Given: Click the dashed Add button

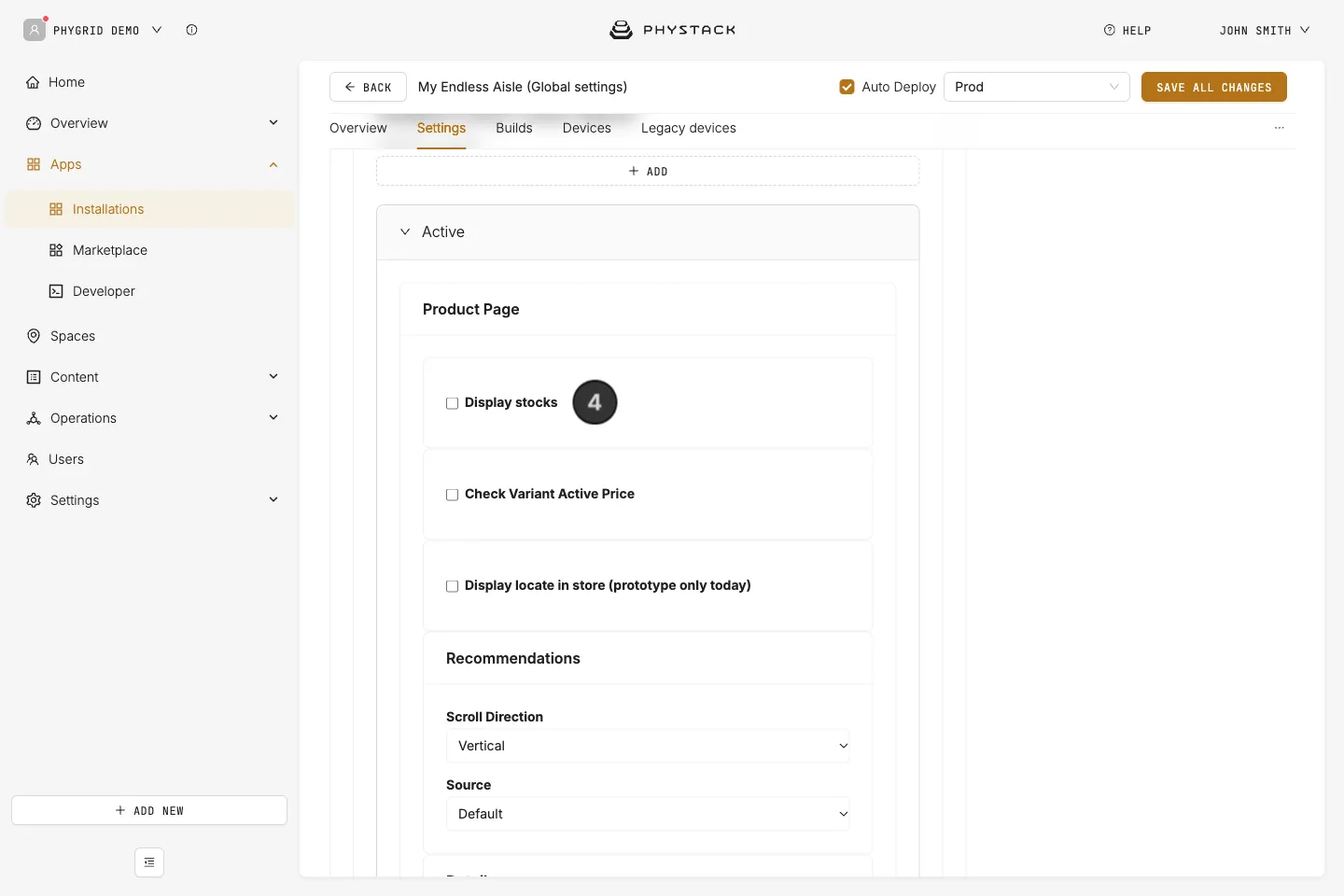Looking at the screenshot, I should 648,171.
